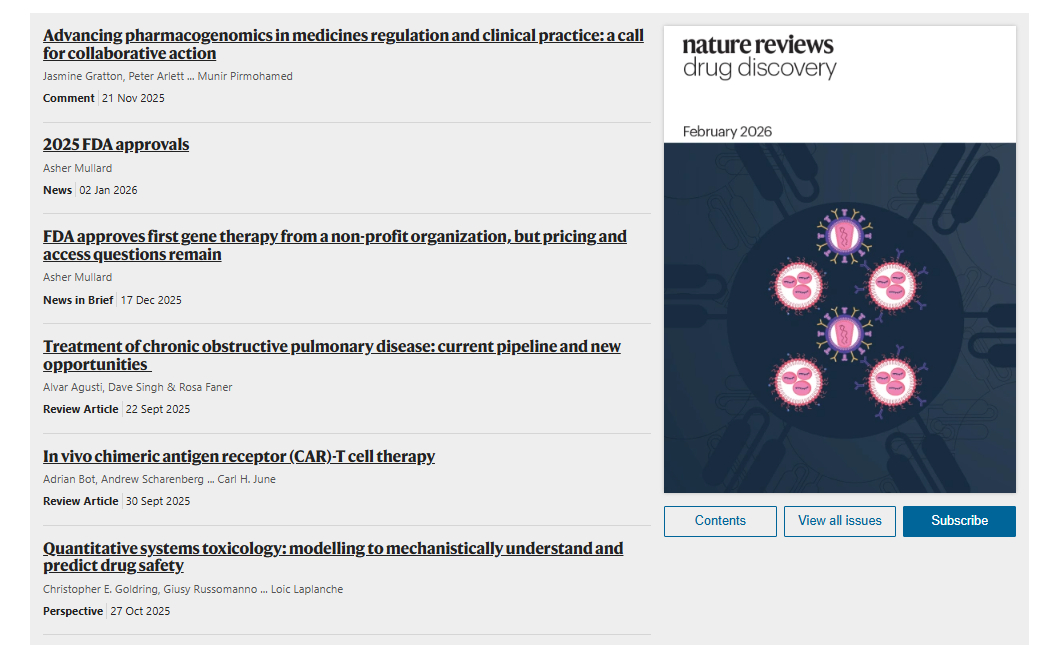
Task: Click the Christopher E. Goldring author line
Action: click(x=193, y=589)
